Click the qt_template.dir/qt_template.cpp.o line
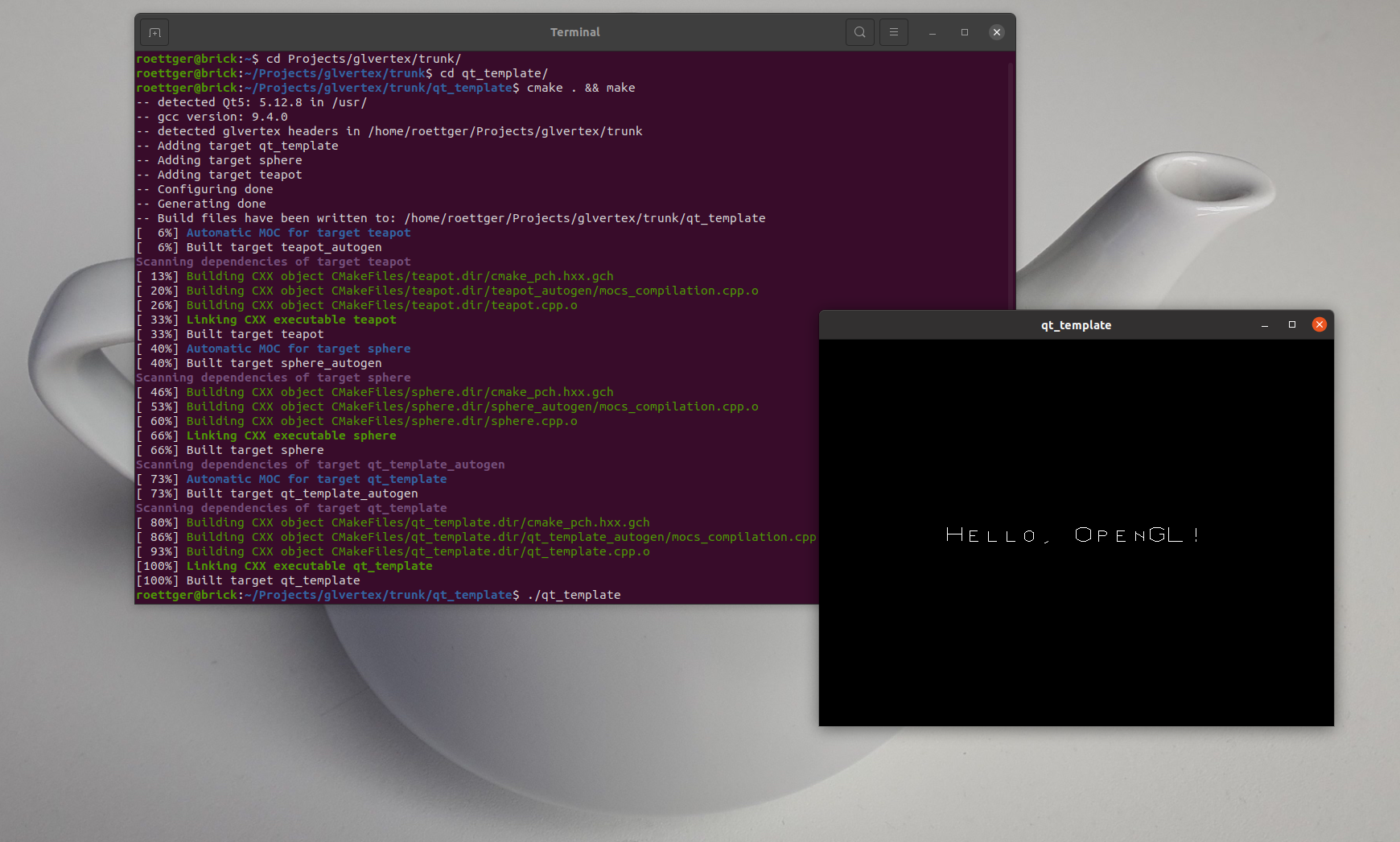 click(393, 551)
